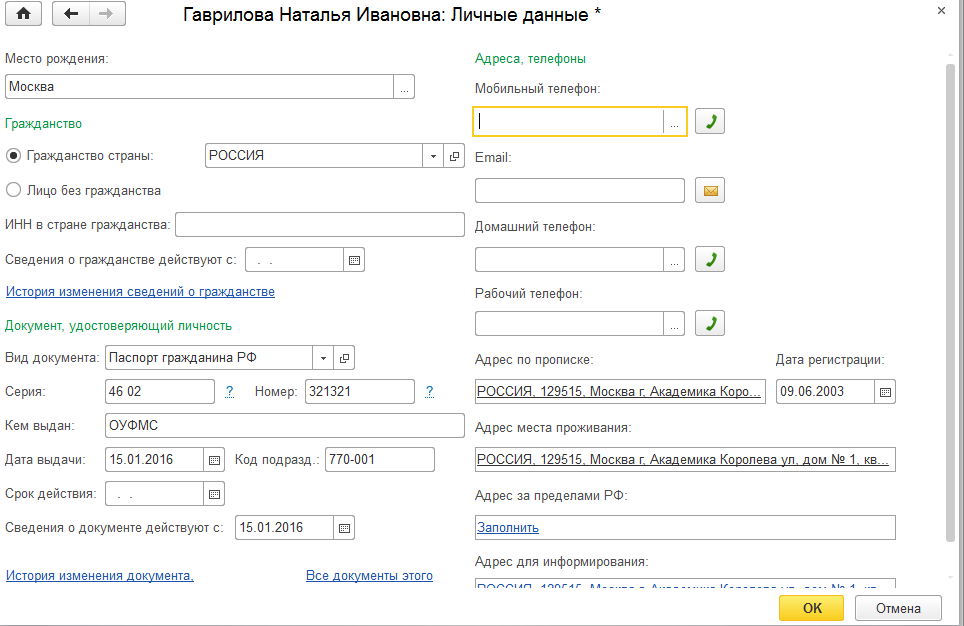964x626 pixels.
Task: Click ellipsis button in birthplace field
Action: [404, 87]
